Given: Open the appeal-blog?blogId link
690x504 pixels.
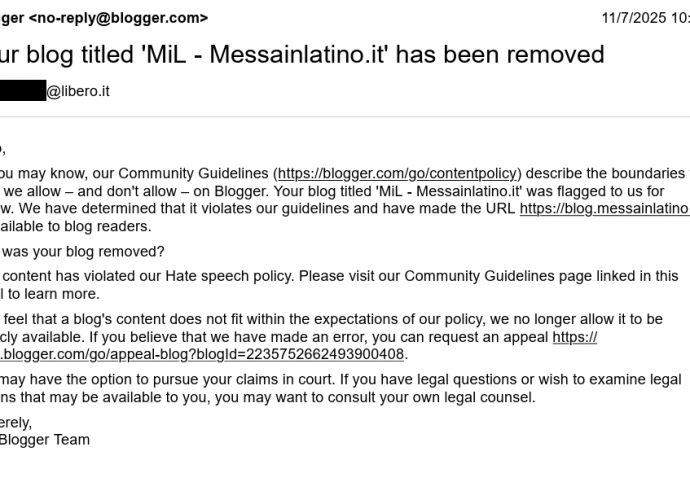Looking at the screenshot, I should [202, 354].
